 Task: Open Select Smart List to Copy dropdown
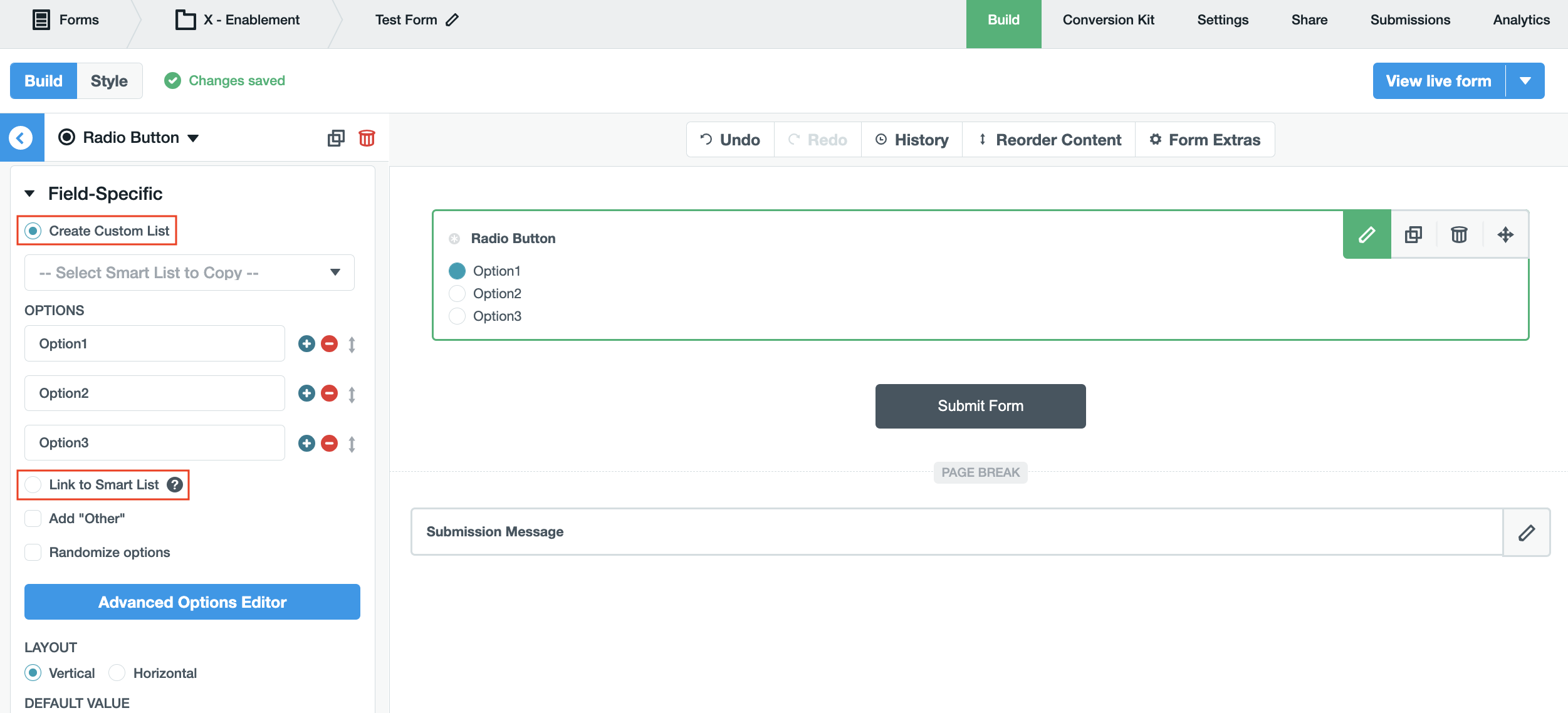pos(189,273)
